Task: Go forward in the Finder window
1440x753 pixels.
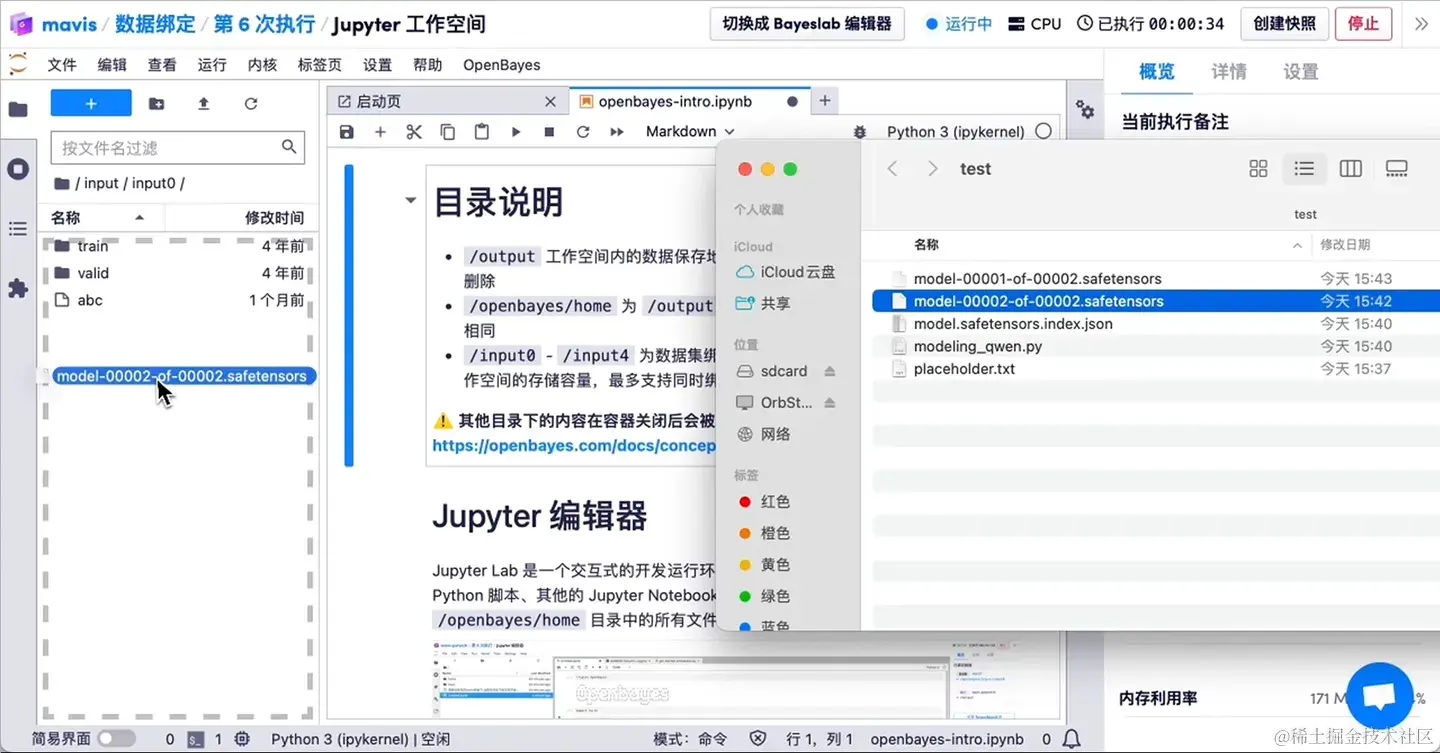Action: click(932, 169)
